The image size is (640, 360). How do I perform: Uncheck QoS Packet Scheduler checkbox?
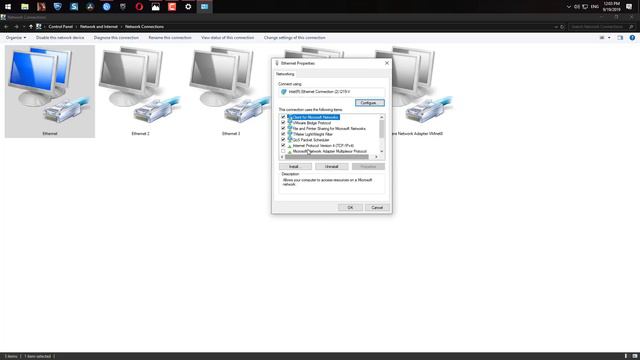click(283, 140)
